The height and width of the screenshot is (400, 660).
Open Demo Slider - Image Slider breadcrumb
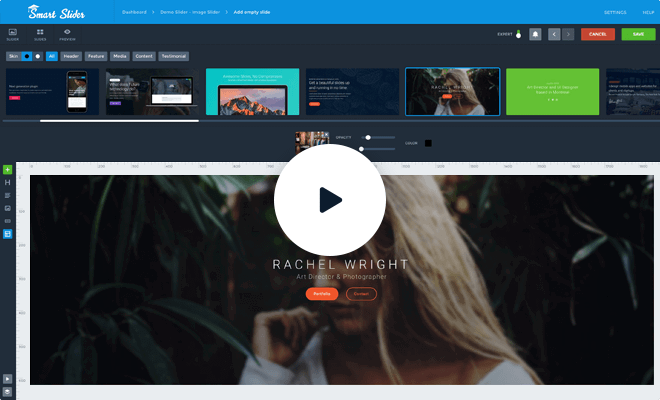pyautogui.click(x=190, y=12)
